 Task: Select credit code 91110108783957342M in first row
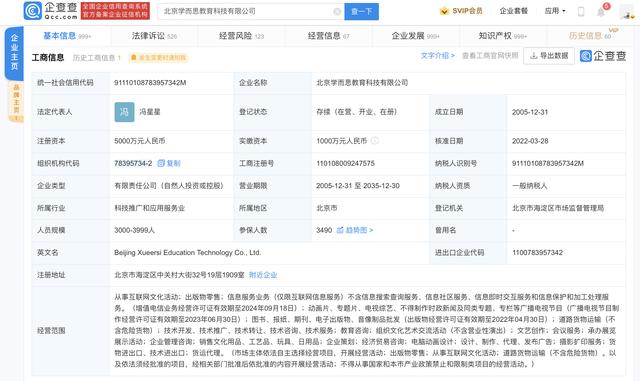point(150,82)
